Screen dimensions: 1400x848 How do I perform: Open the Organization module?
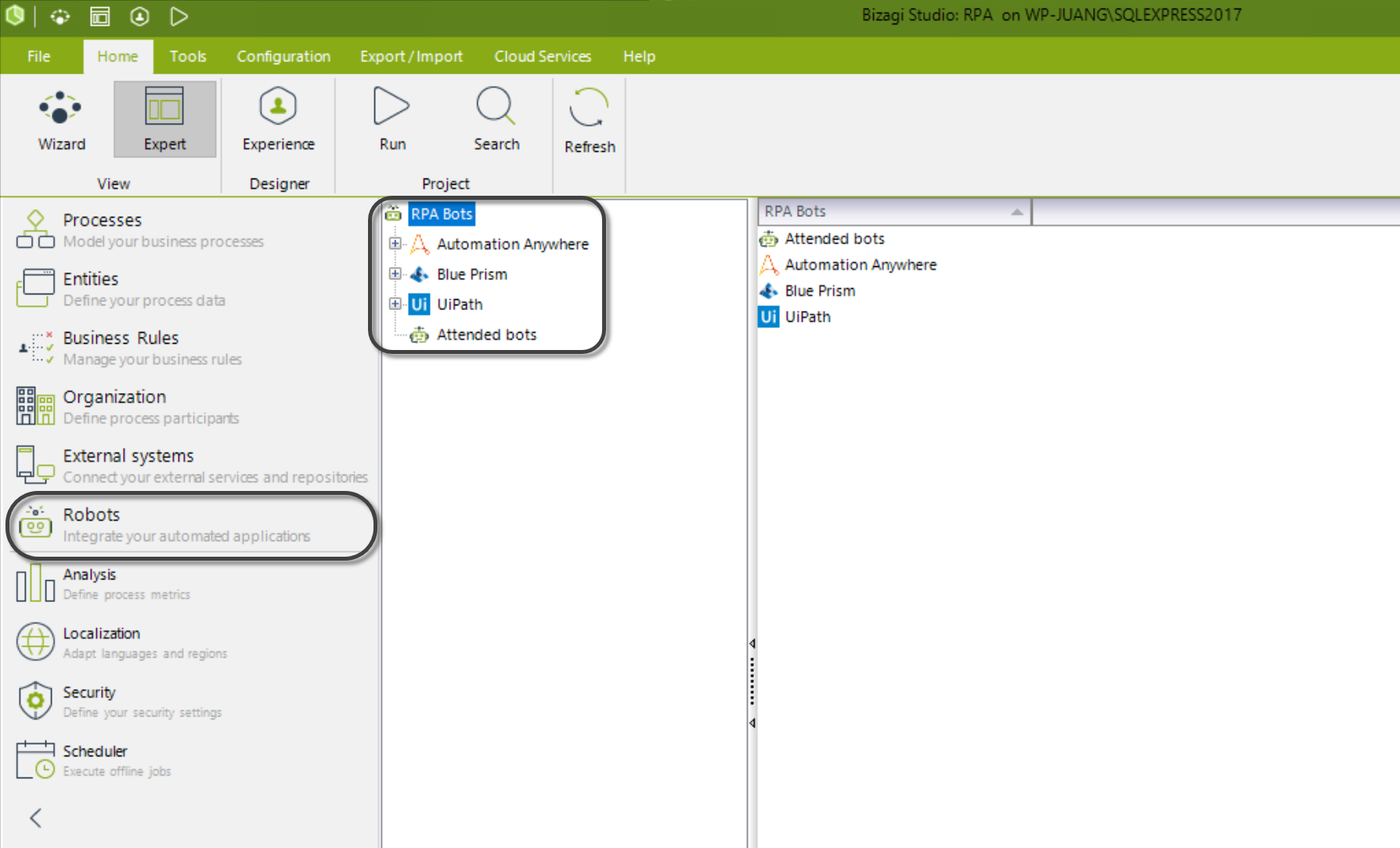point(192,407)
